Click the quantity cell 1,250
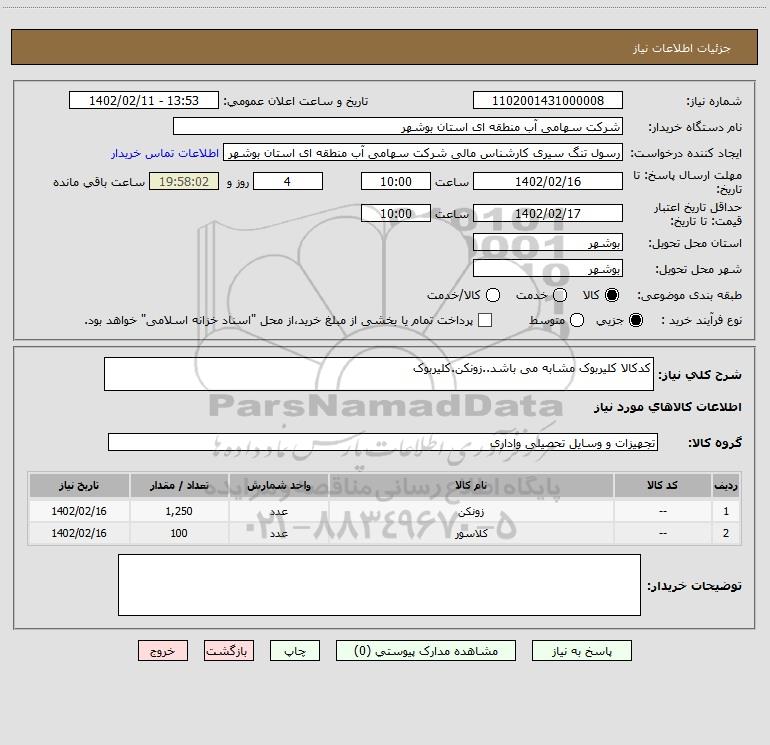770x745 pixels. click(x=179, y=511)
